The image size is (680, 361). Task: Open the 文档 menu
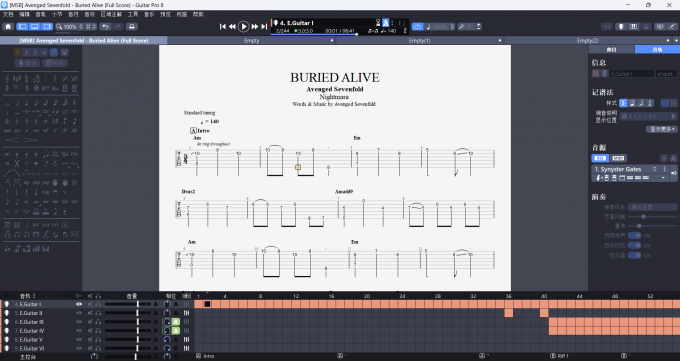point(8,14)
